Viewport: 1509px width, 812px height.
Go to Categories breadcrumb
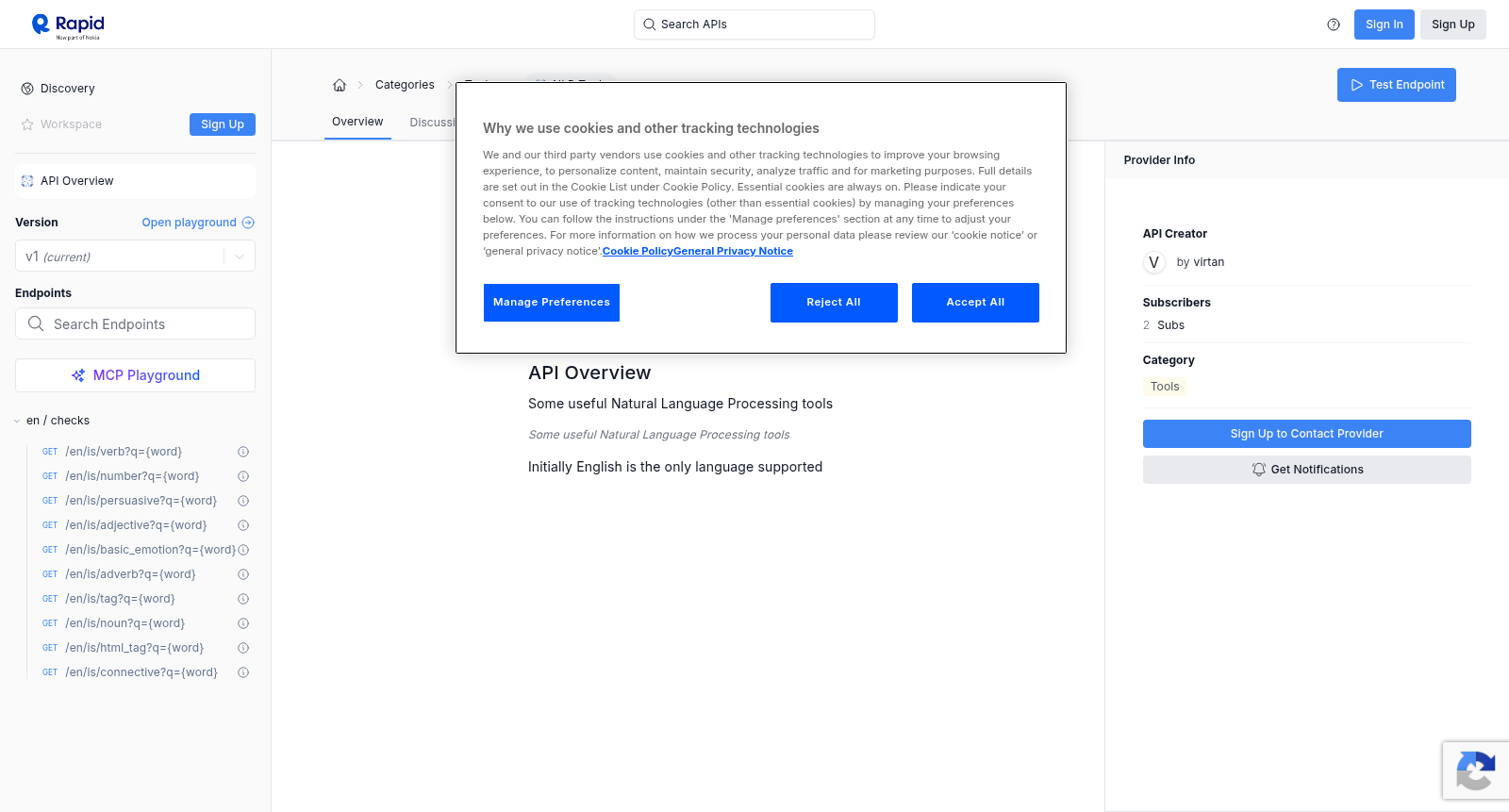pos(405,85)
